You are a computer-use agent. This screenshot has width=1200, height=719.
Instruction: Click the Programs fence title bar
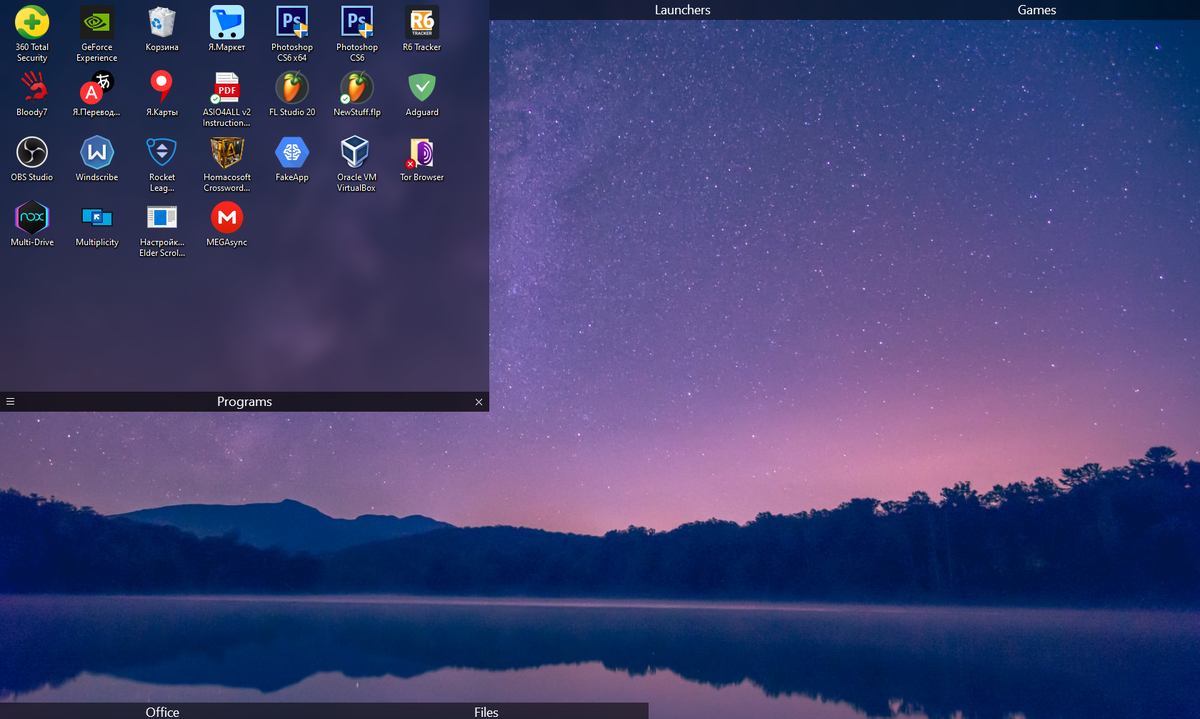244,402
